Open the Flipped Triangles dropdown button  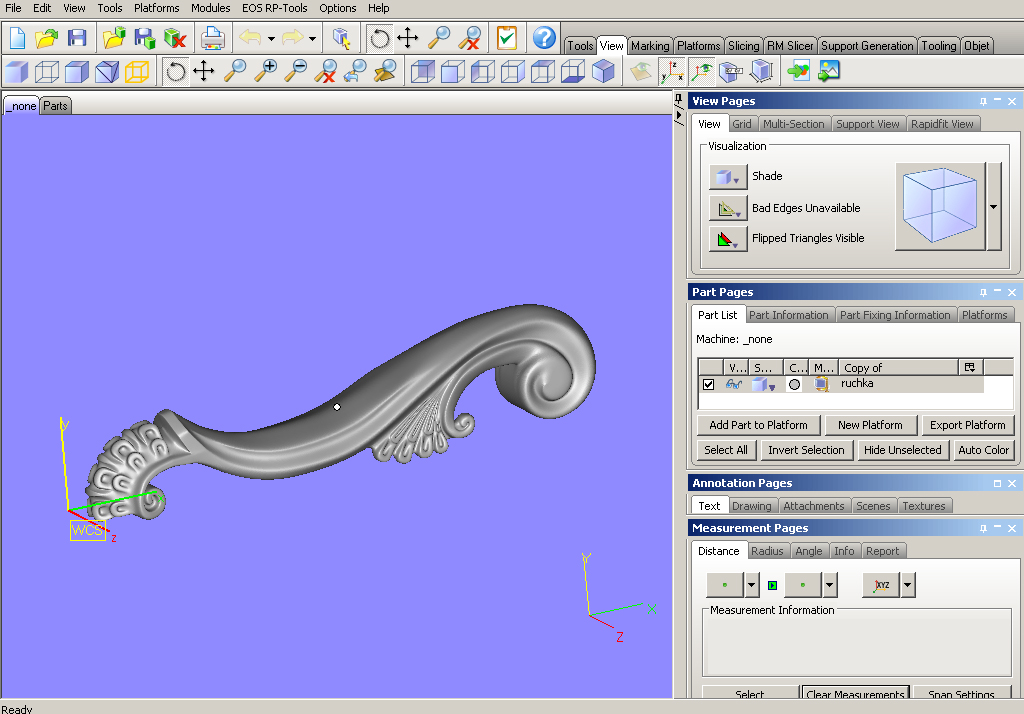coord(728,238)
